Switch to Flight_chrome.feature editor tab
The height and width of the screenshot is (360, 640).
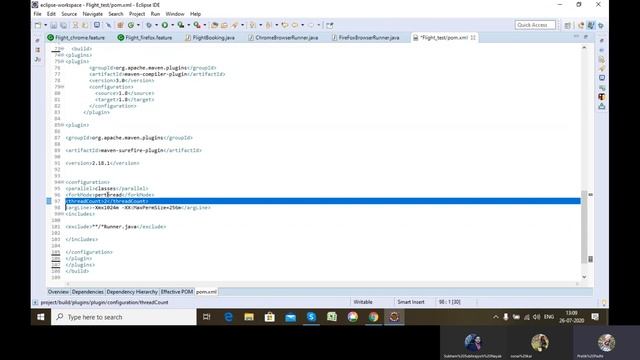(x=76, y=38)
